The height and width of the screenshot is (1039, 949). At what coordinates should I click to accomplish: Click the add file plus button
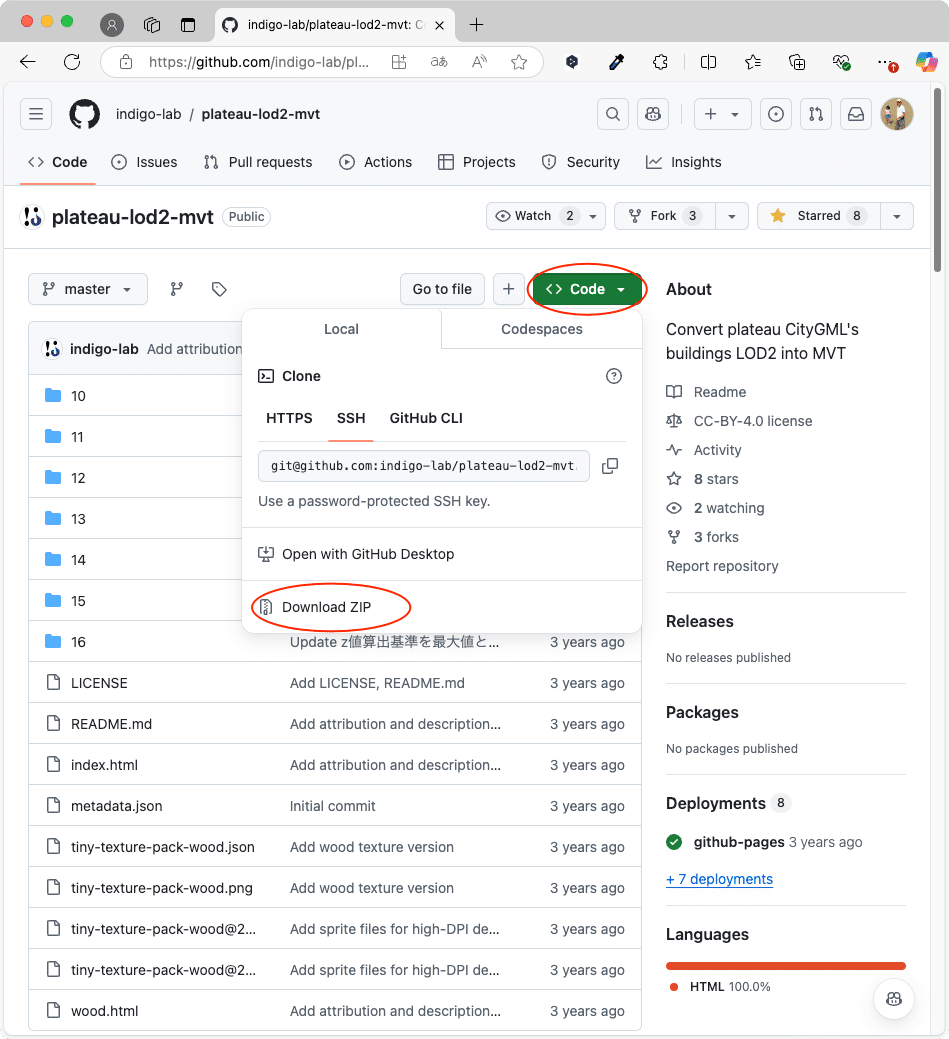pyautogui.click(x=508, y=289)
